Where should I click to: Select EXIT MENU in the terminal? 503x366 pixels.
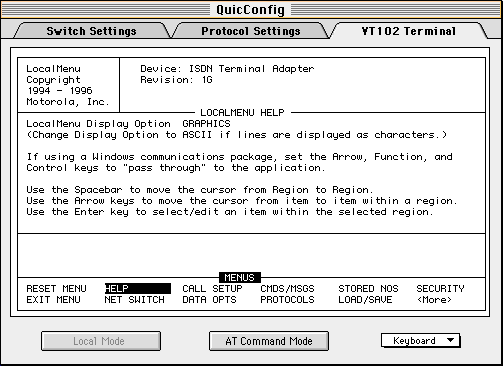pyautogui.click(x=53, y=300)
